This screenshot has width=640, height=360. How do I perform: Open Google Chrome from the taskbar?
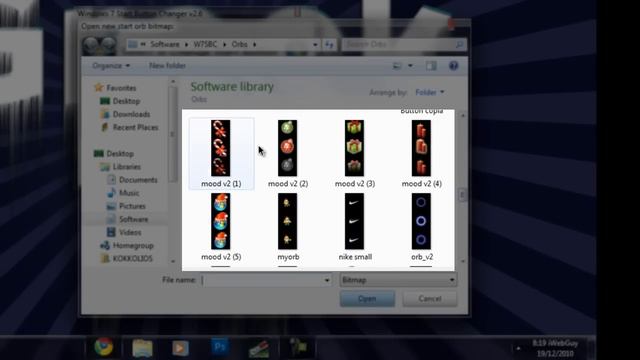point(104,348)
